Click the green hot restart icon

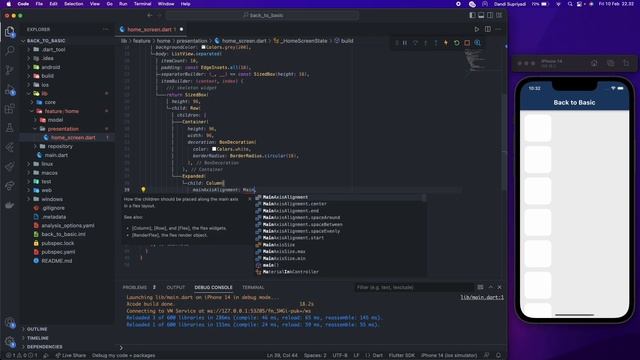point(457,43)
